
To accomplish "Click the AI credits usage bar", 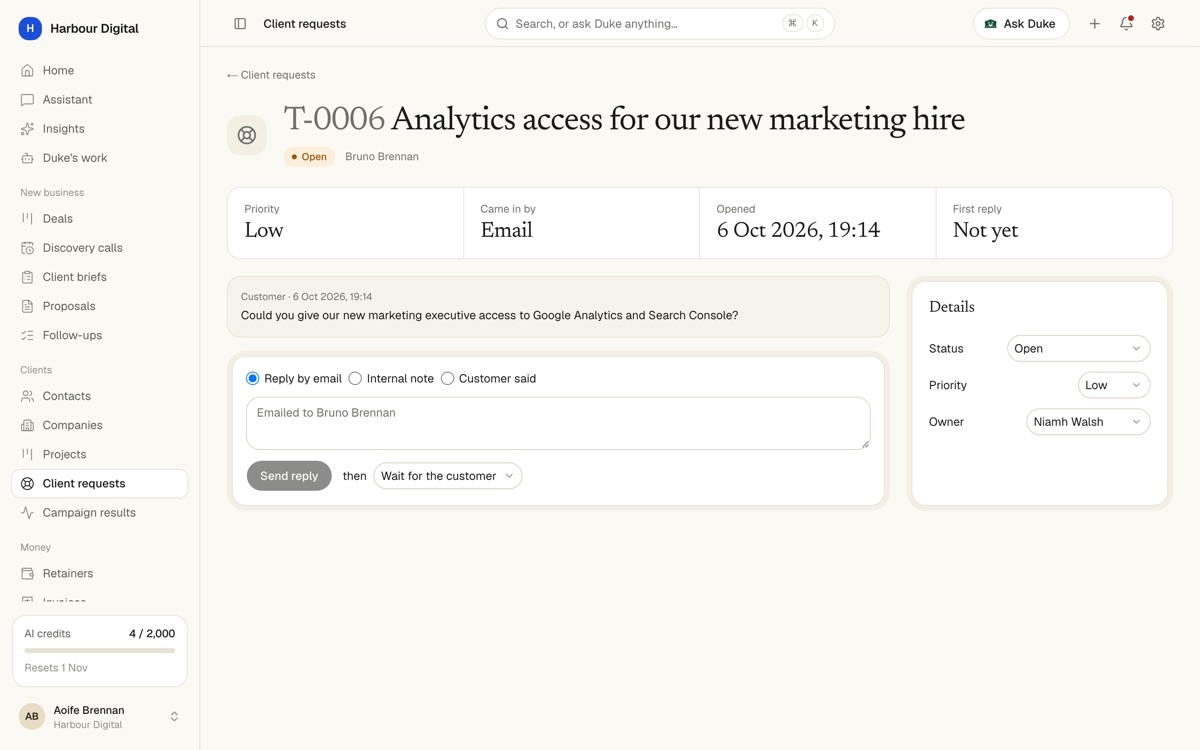I will coord(100,651).
